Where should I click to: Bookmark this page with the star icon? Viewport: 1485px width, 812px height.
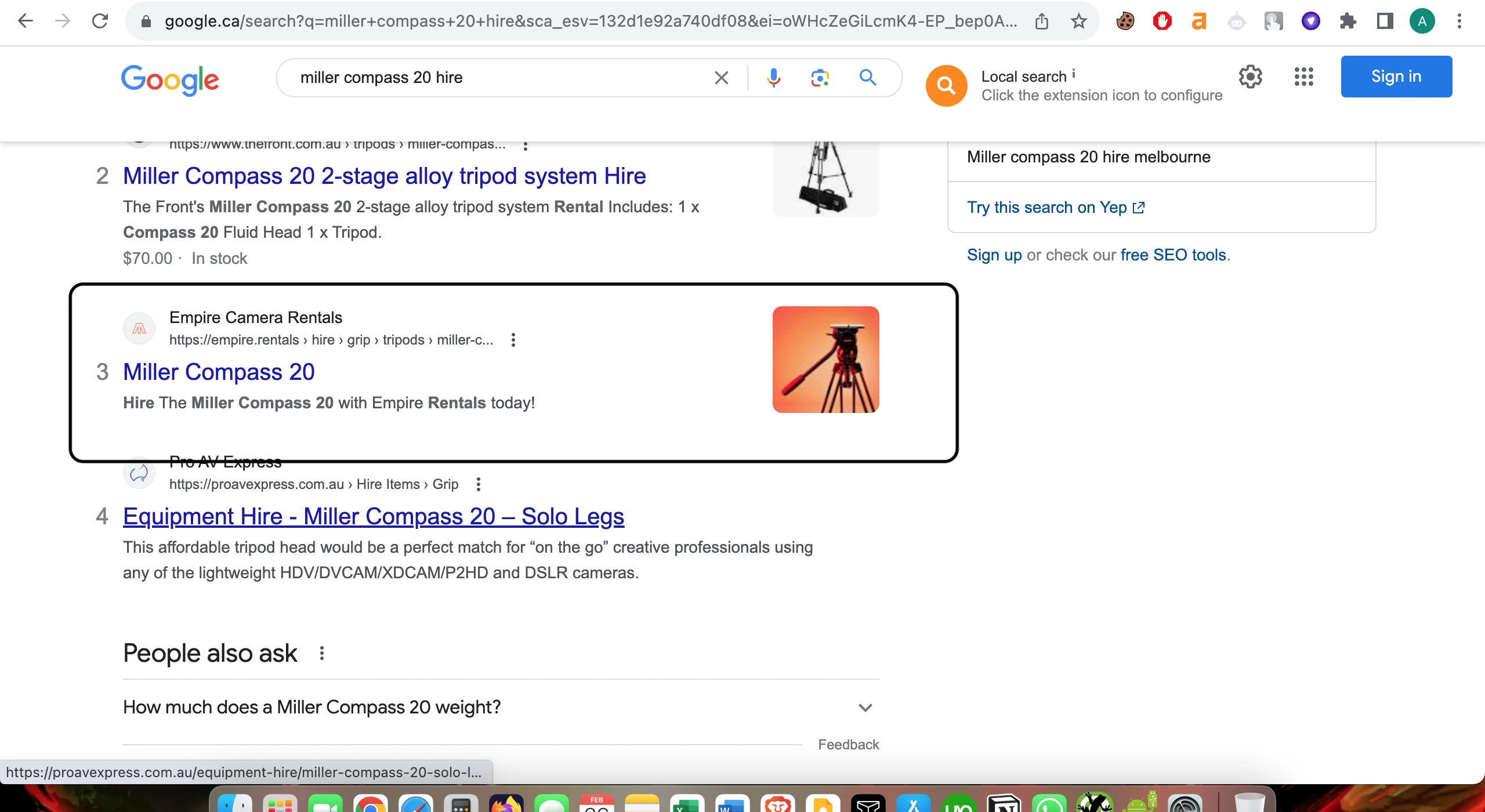click(1078, 21)
